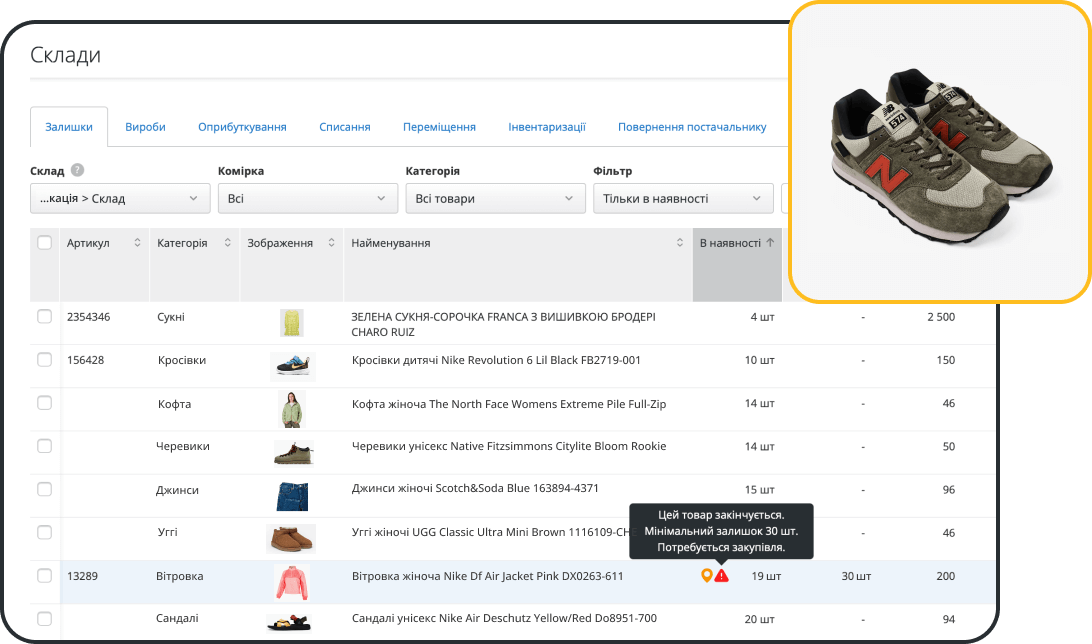Open the Категорія dropdown with Всі товари

495,198
